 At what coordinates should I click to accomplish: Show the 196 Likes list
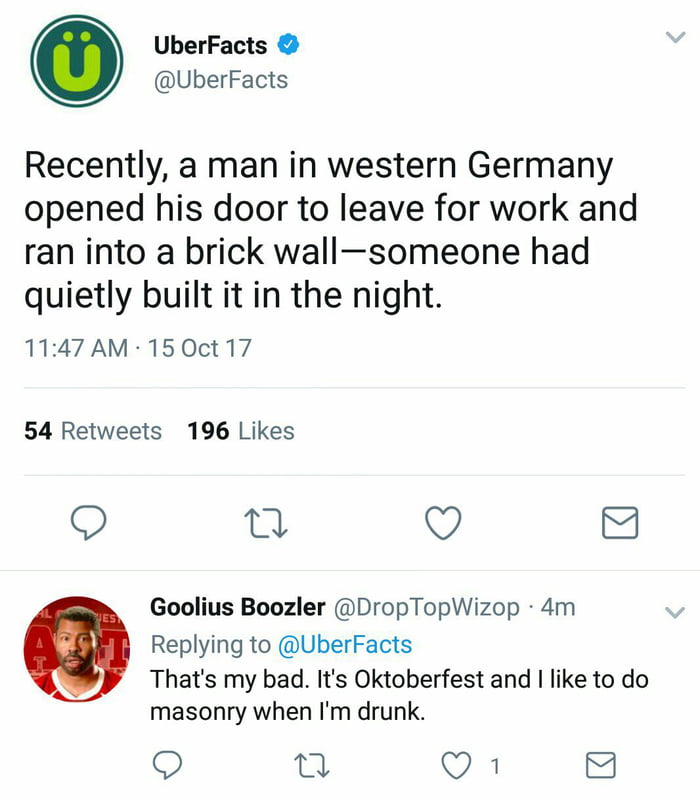point(240,431)
